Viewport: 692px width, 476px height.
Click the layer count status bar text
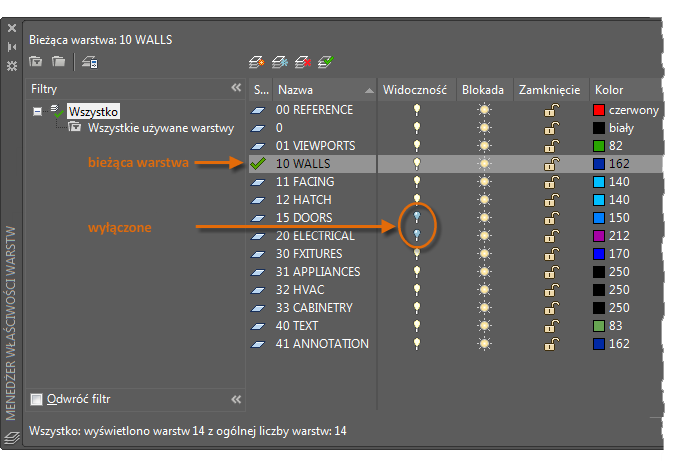[188, 431]
